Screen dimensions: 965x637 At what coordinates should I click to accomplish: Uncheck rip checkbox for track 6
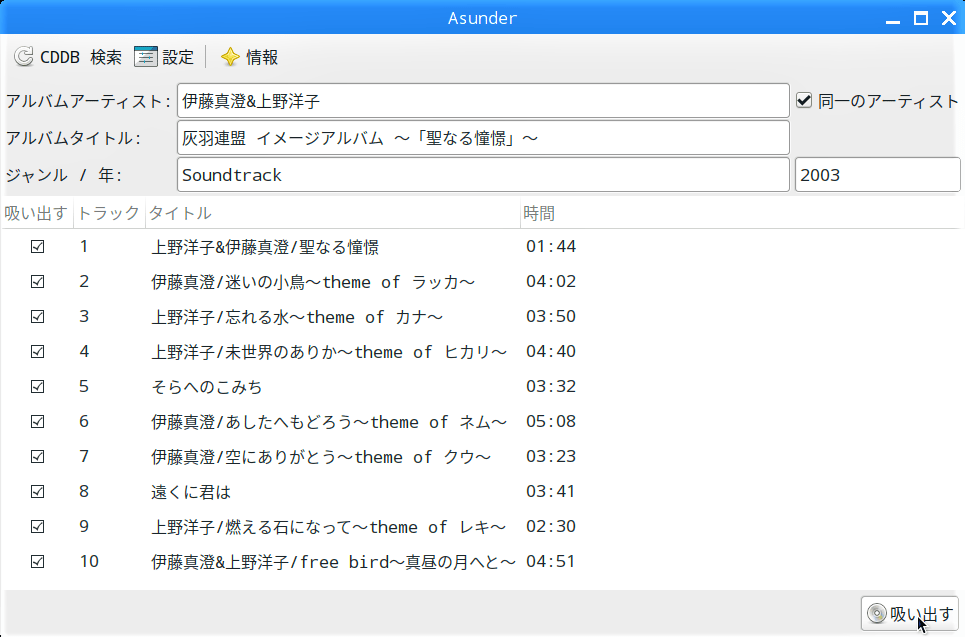point(38,422)
